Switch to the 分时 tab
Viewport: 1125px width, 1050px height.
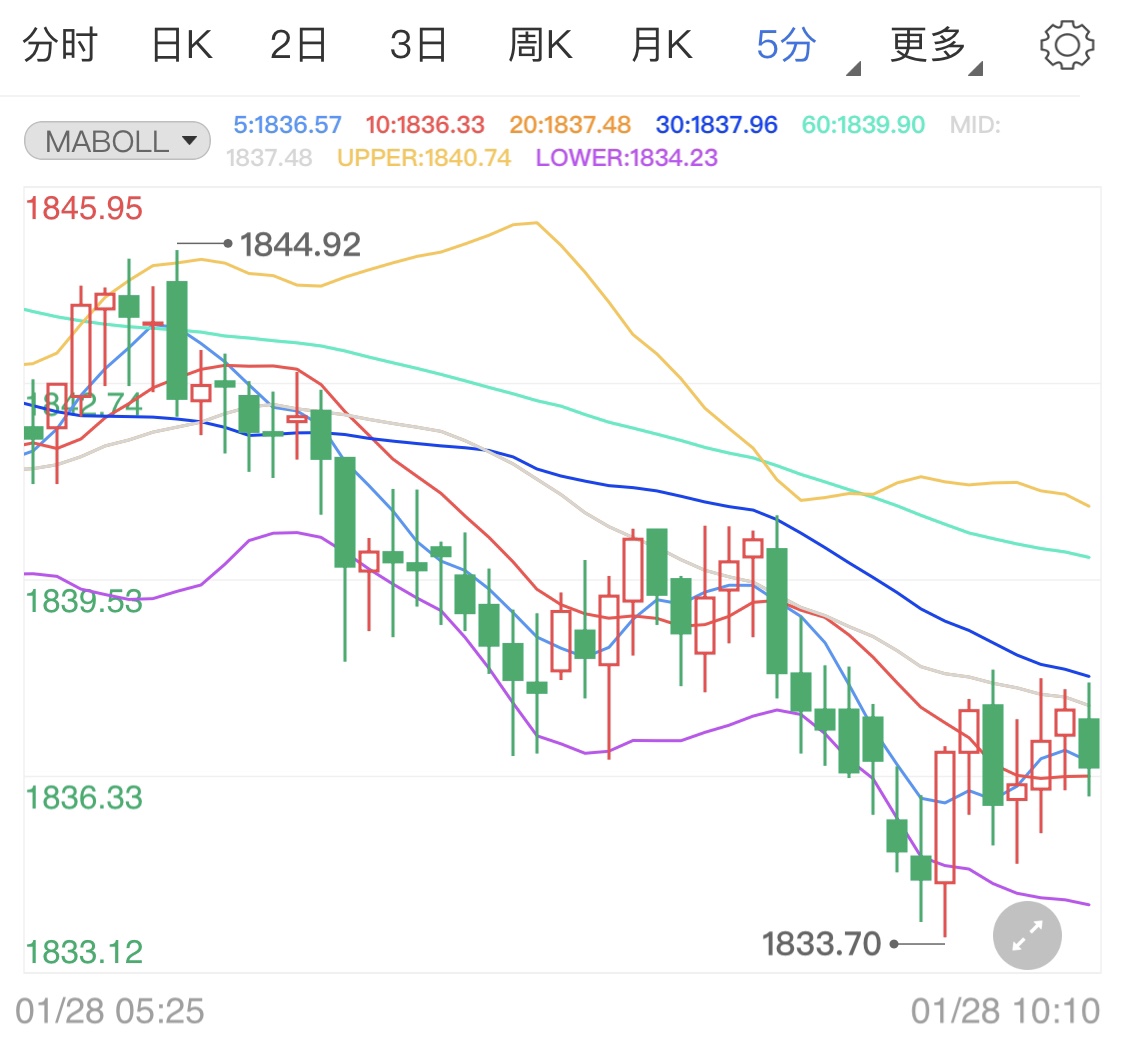[60, 45]
